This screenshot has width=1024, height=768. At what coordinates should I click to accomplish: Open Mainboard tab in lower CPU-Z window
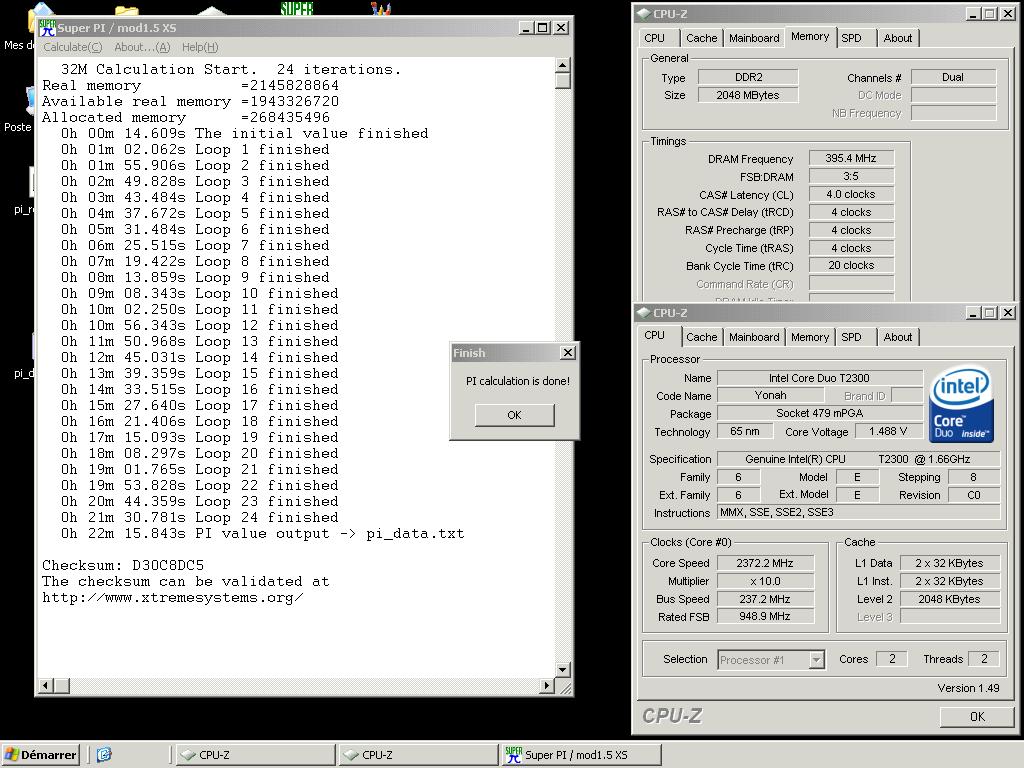tap(754, 337)
